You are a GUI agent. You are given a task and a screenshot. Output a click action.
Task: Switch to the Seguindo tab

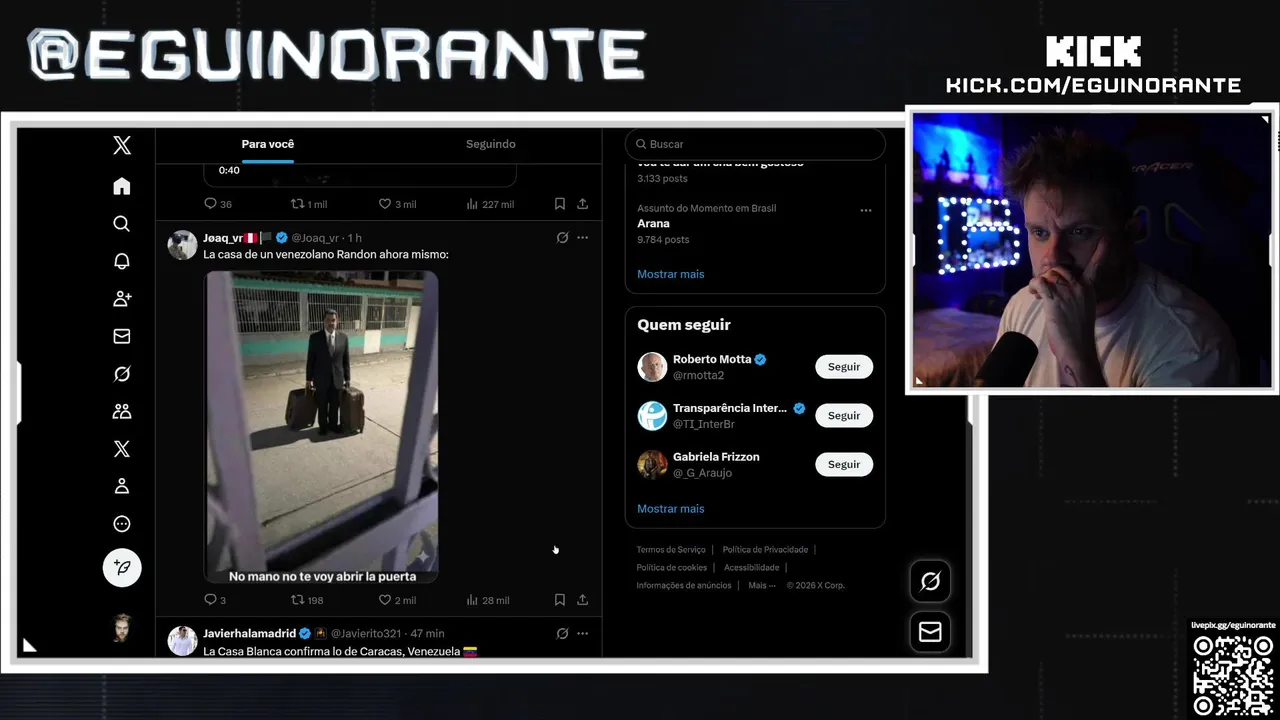491,144
